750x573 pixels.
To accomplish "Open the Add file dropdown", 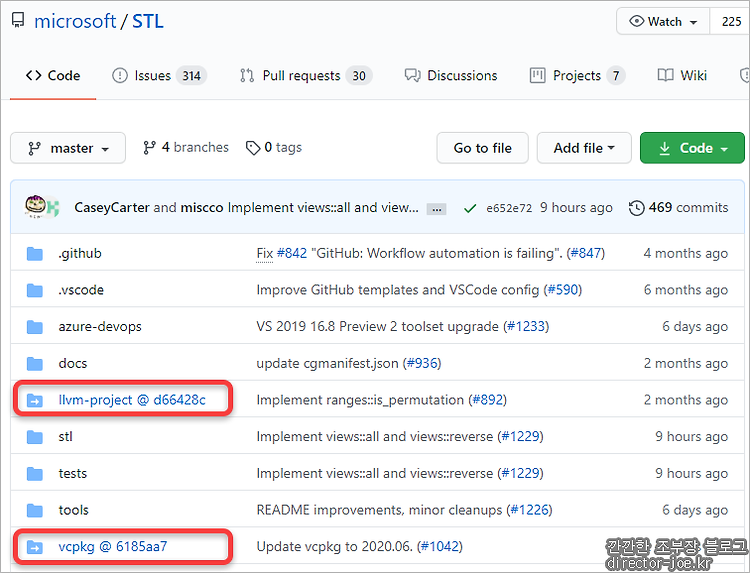I will click(584, 148).
